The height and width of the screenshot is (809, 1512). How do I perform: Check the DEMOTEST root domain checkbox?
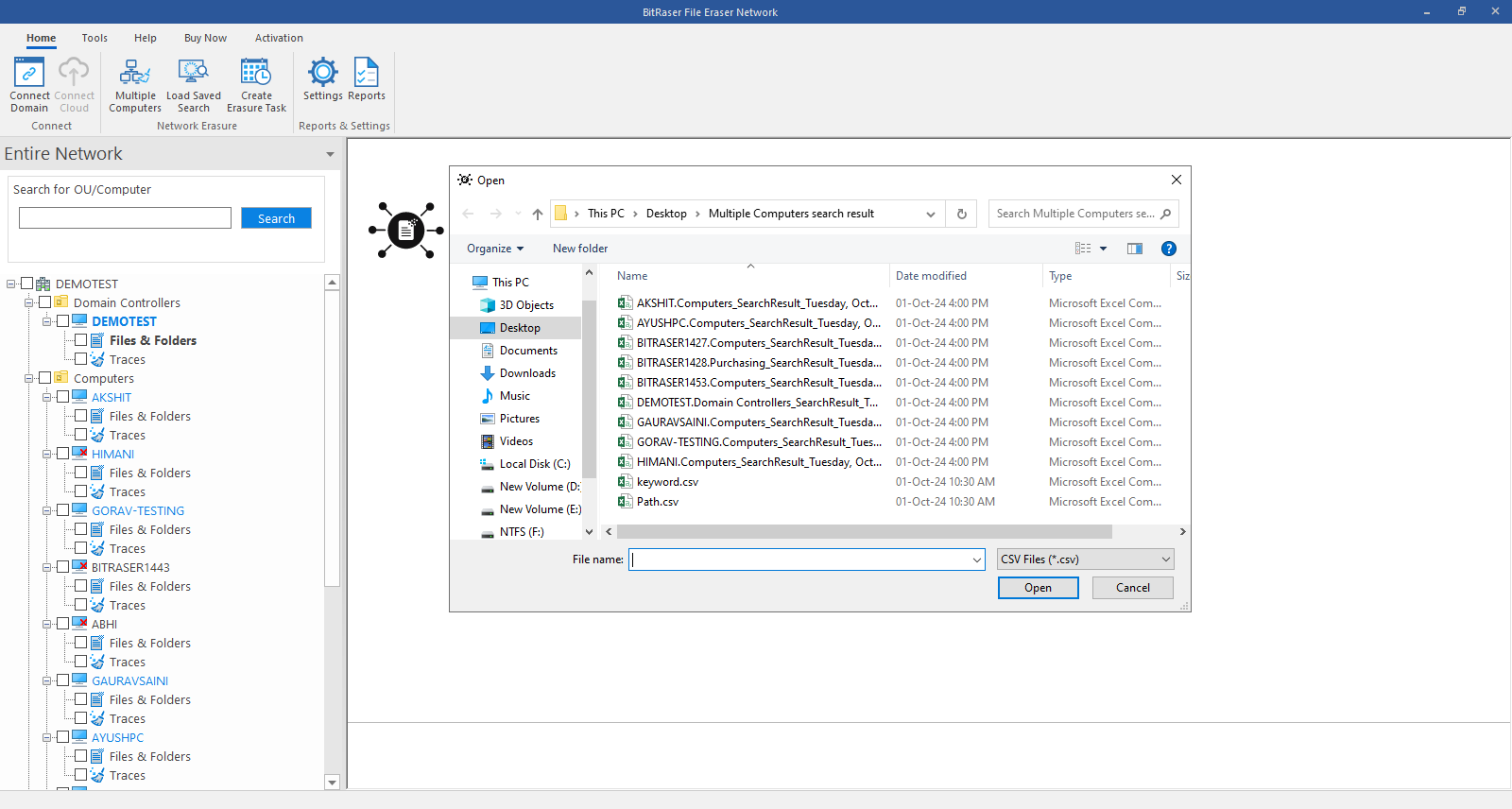(27, 284)
